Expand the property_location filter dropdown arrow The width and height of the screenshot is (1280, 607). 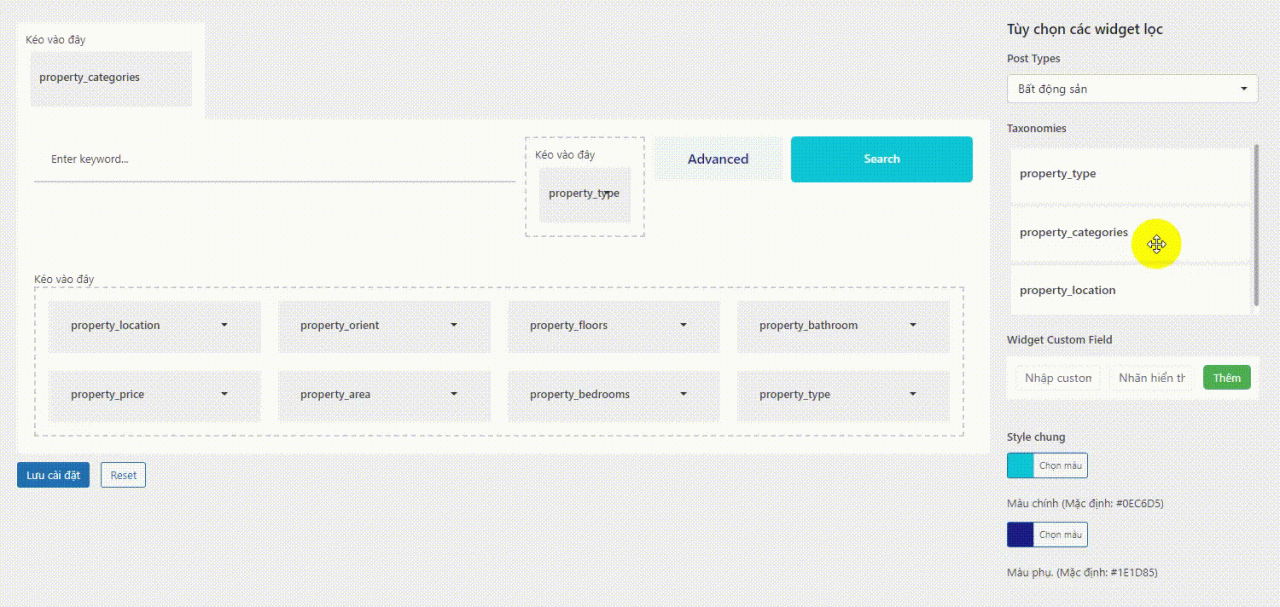click(x=224, y=325)
